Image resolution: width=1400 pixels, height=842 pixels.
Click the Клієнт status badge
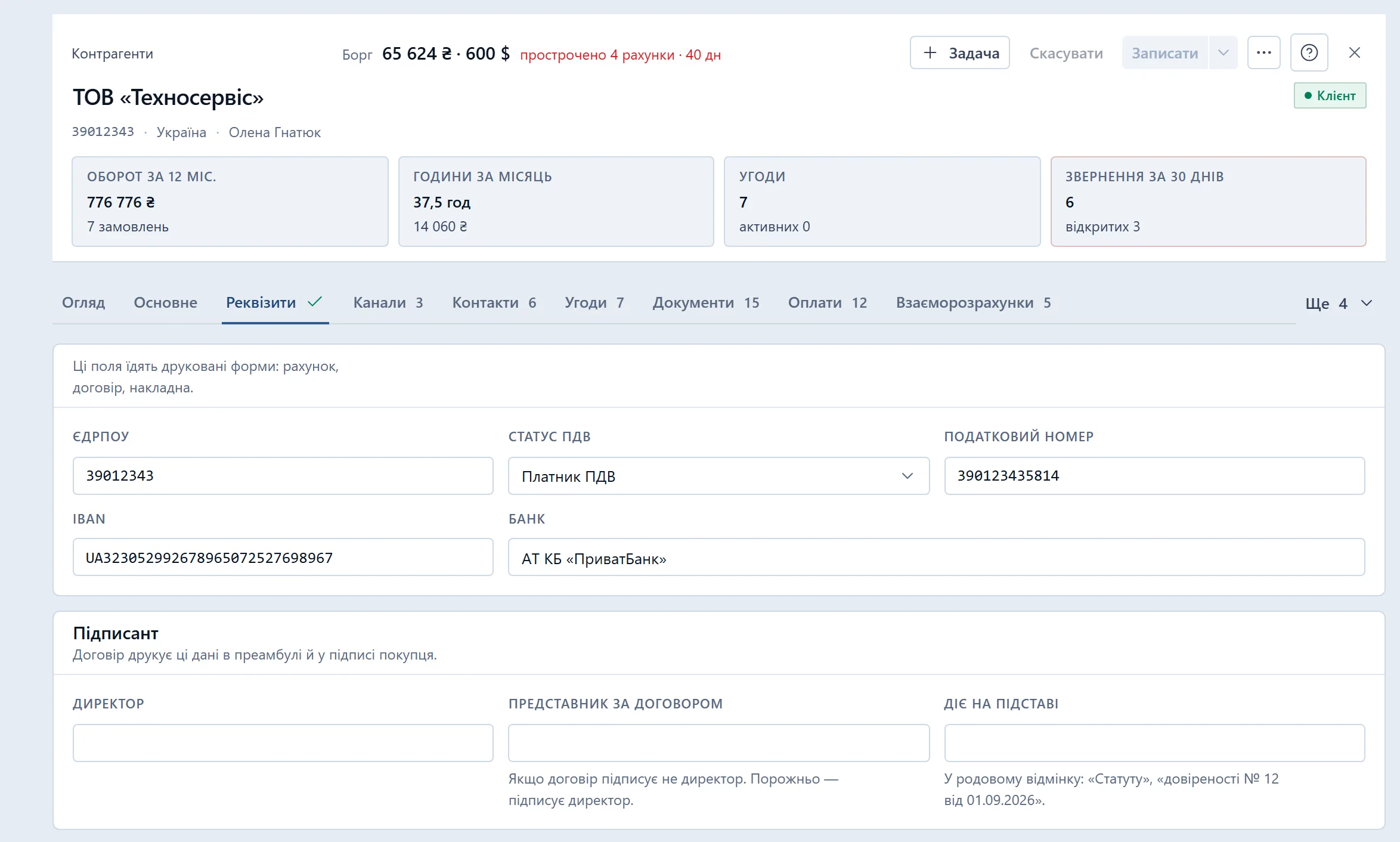(x=1330, y=96)
